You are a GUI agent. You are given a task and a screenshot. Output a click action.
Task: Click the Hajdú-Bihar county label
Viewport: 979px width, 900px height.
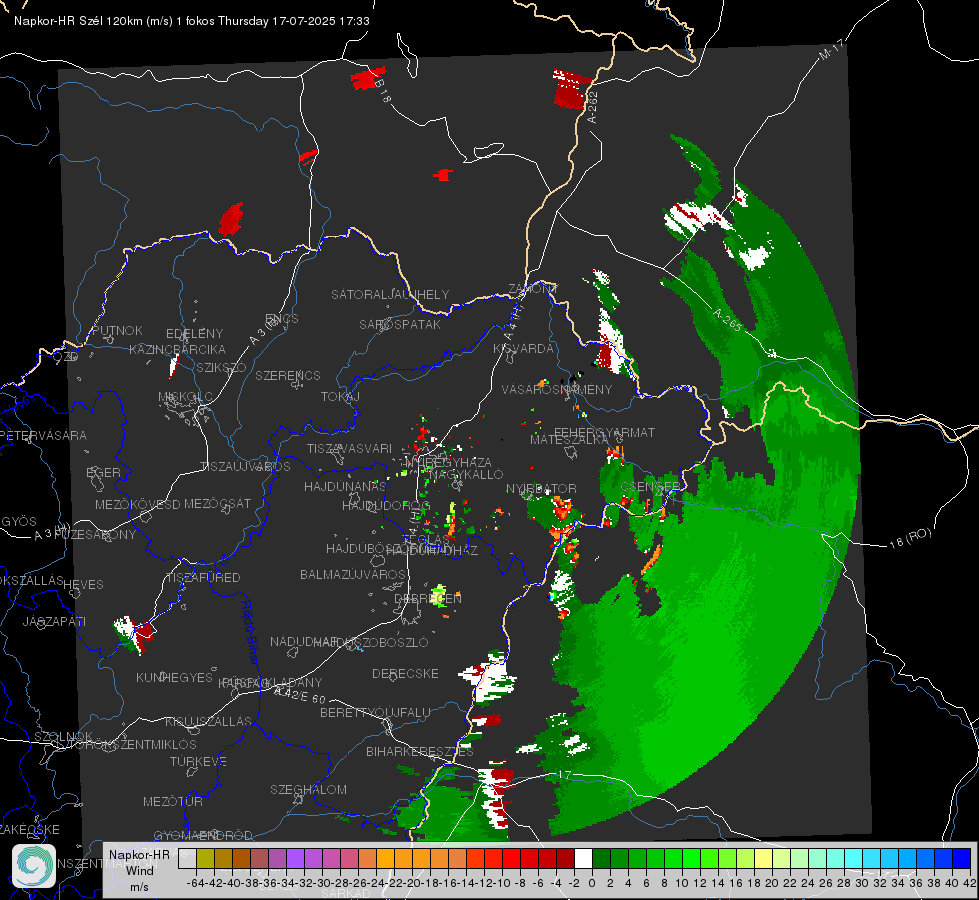(249, 632)
